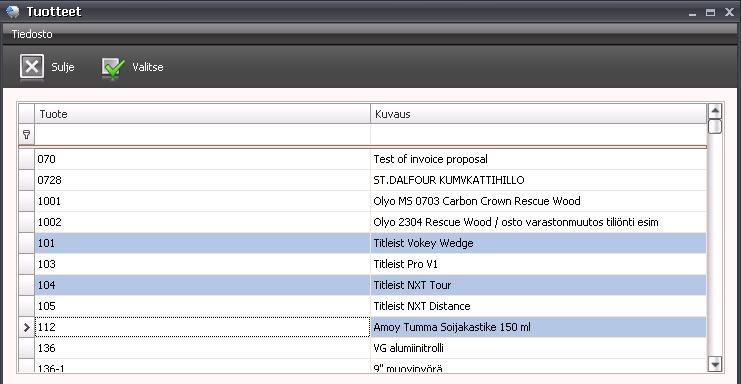Click the vertical scrollbar thumb
741x384 pixels.
pyautogui.click(x=715, y=127)
